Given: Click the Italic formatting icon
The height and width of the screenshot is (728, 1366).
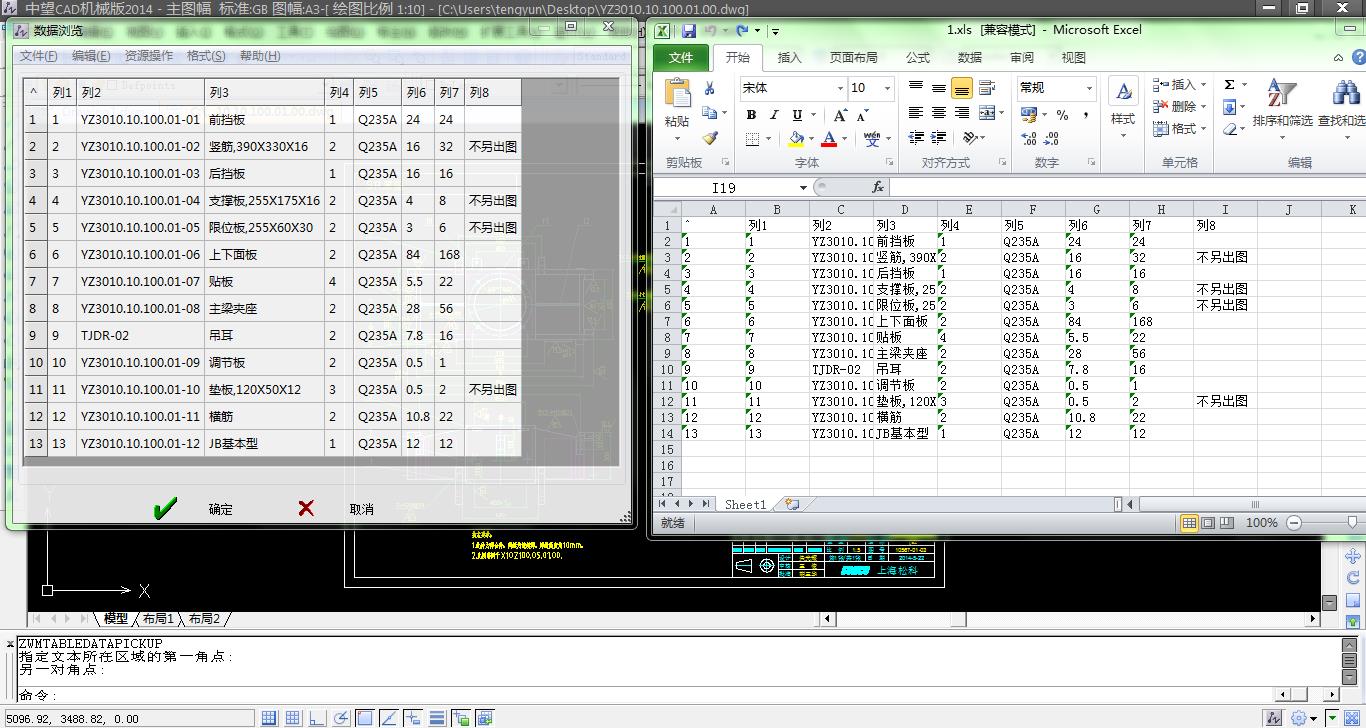Looking at the screenshot, I should pyautogui.click(x=774, y=115).
